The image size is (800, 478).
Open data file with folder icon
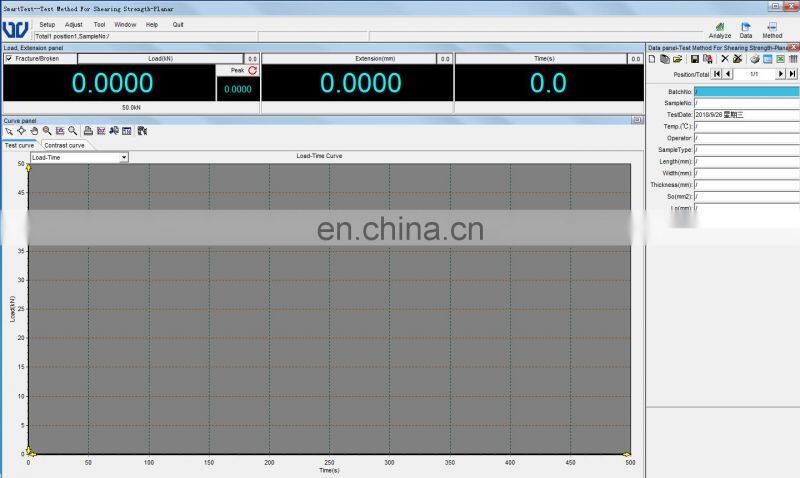click(x=678, y=59)
